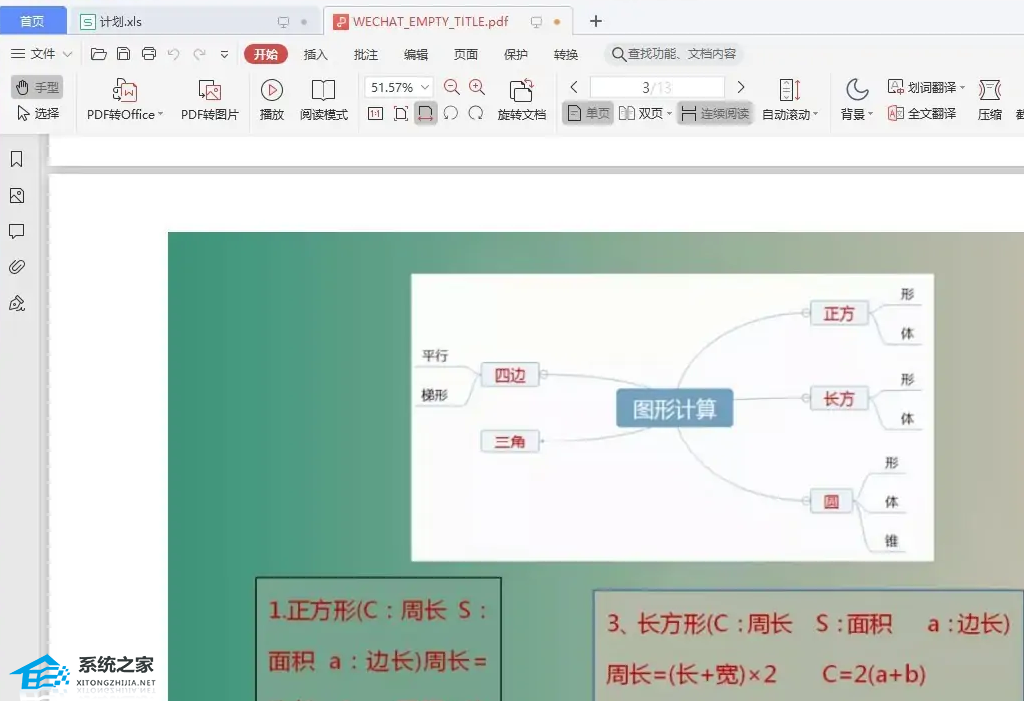Image resolution: width=1024 pixels, height=701 pixels.
Task: Click the open folder icon
Action: [99, 54]
